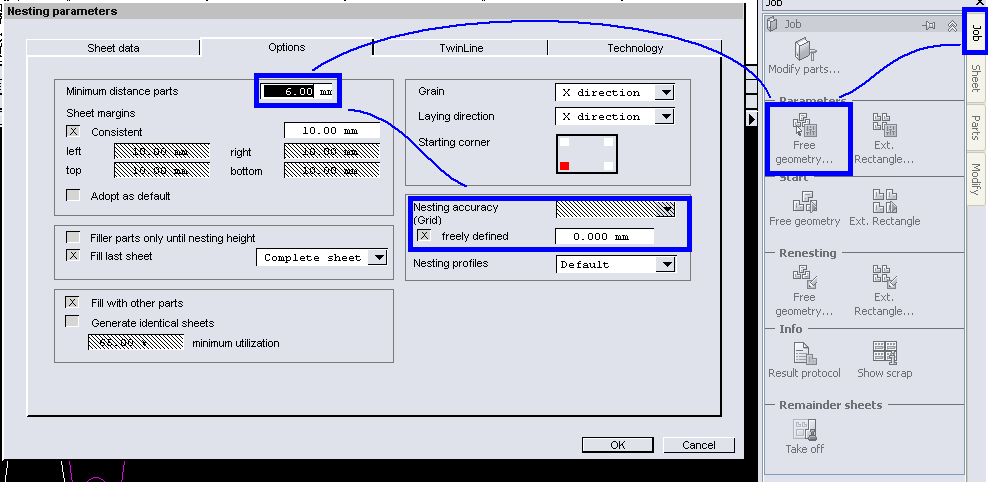Image resolution: width=988 pixels, height=482 pixels.
Task: Open Ext. Rectangle nesting parameters
Action: 883,139
